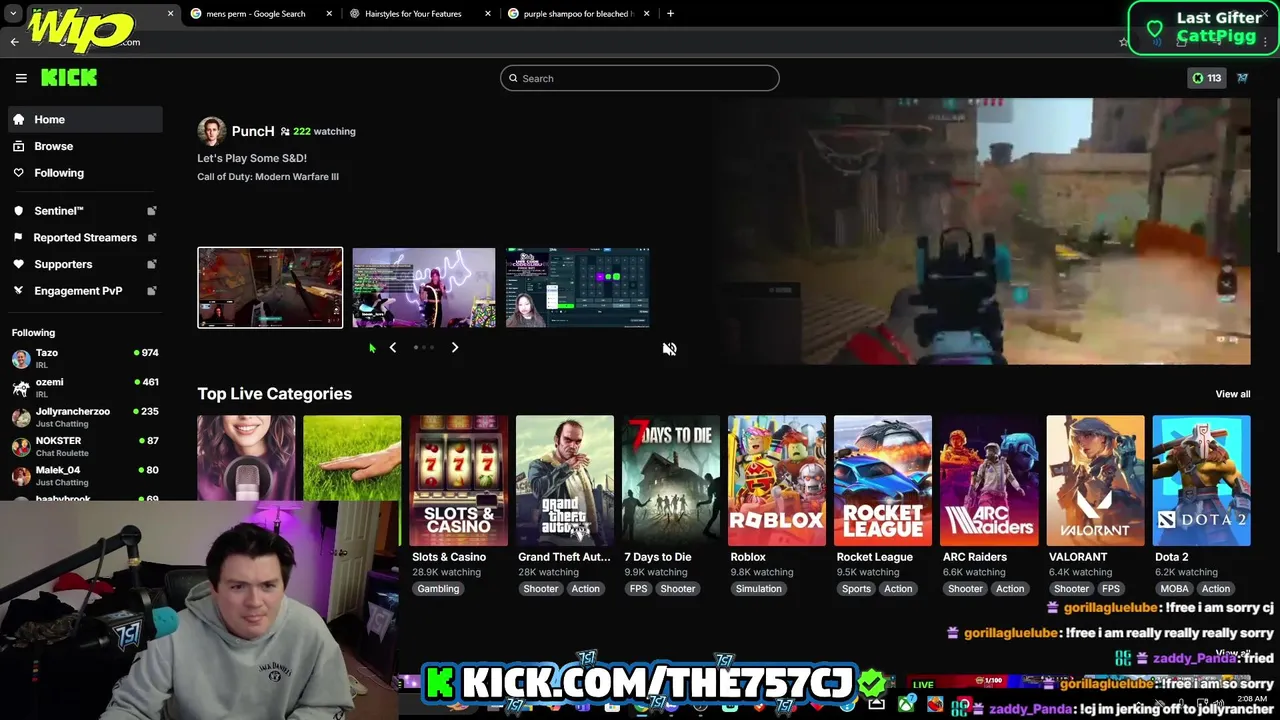The height and width of the screenshot is (720, 1280).
Task: Open ozemi's avatar in Following list
Action: pyautogui.click(x=21, y=387)
